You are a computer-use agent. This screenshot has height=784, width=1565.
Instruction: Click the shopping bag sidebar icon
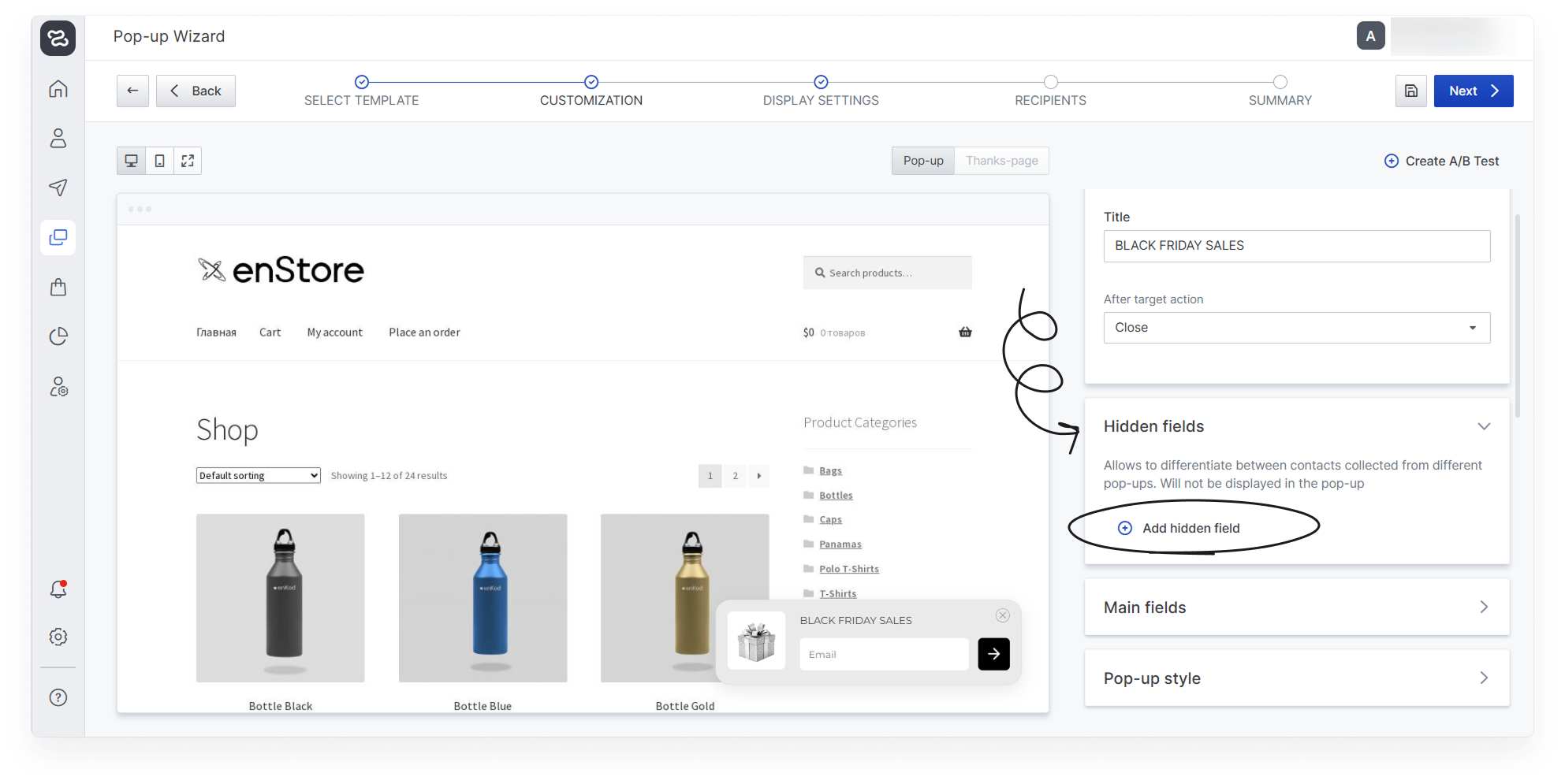tap(58, 287)
